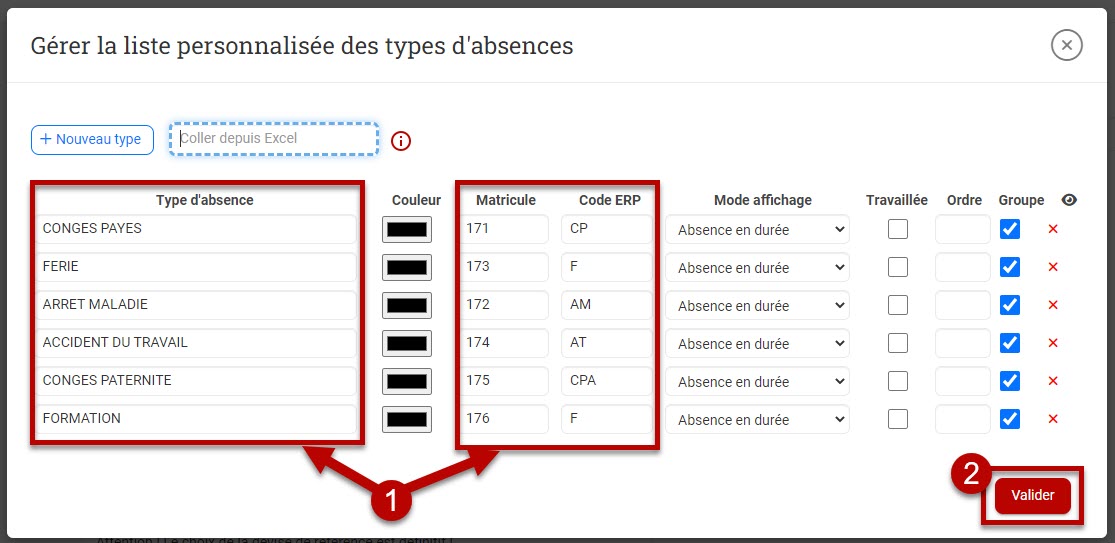Viewport: 1115px width, 543px height.
Task: Delete the CONGES PAYES row with red X
Action: [x=1052, y=230]
